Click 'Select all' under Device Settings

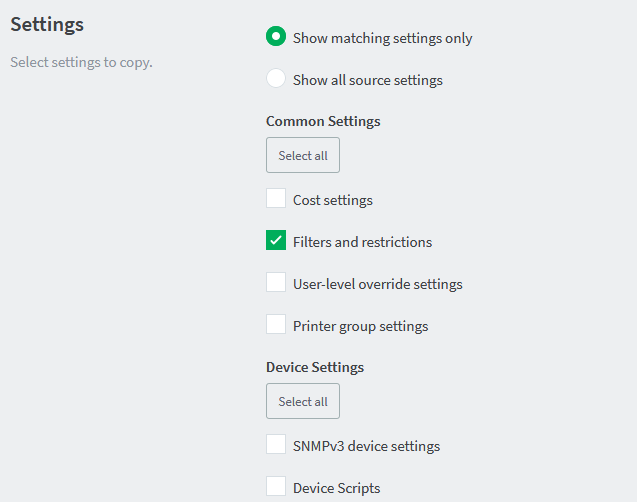(x=303, y=401)
